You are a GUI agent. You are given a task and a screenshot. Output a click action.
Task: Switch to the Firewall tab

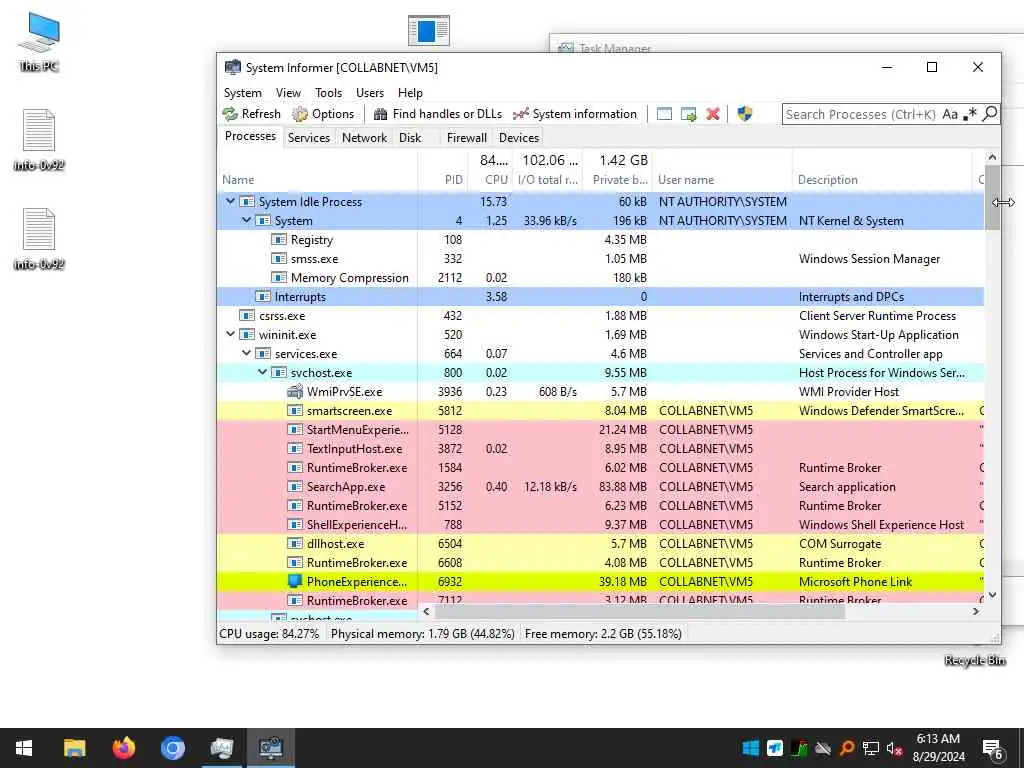(467, 138)
